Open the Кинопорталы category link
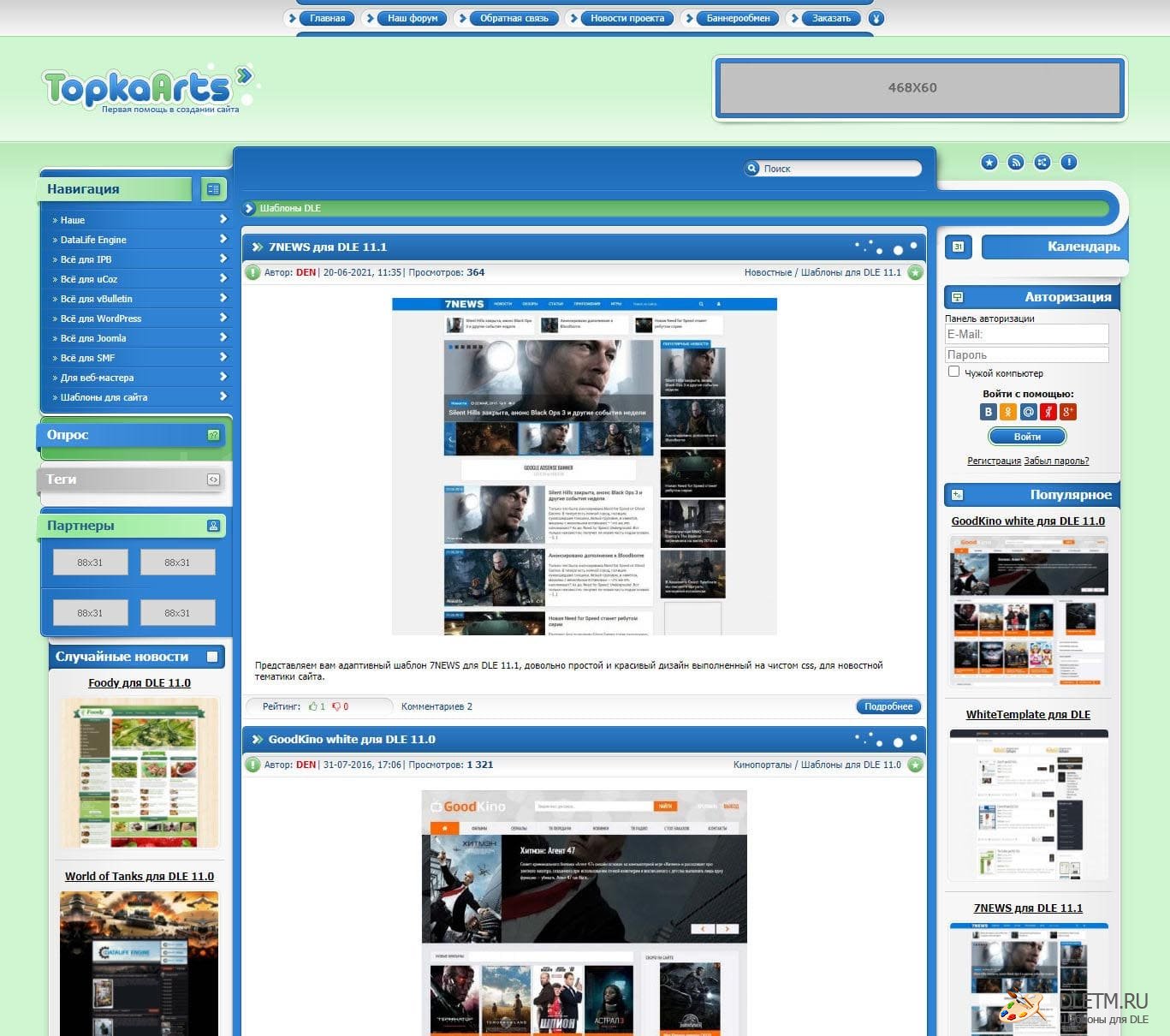This screenshot has width=1170, height=1036. pos(762,765)
